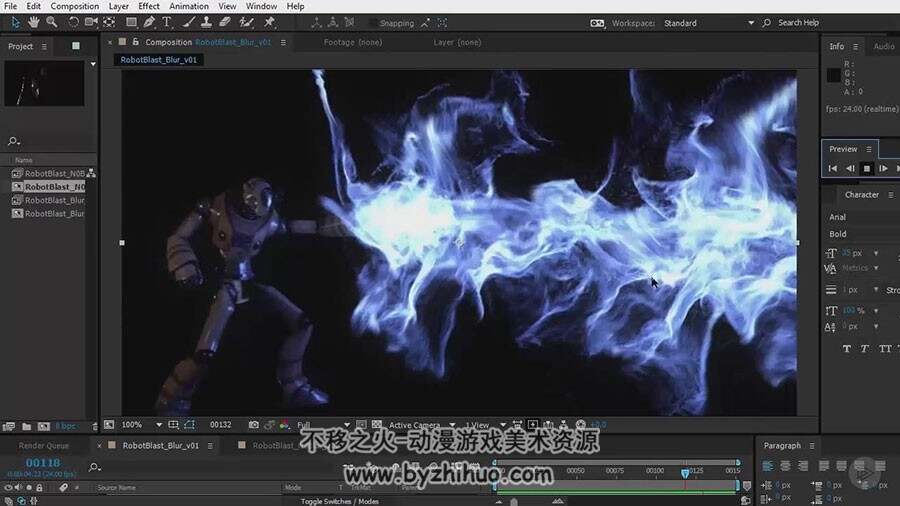Create new folder in Project panel
This screenshot has height=506, width=900.
(x=26, y=426)
